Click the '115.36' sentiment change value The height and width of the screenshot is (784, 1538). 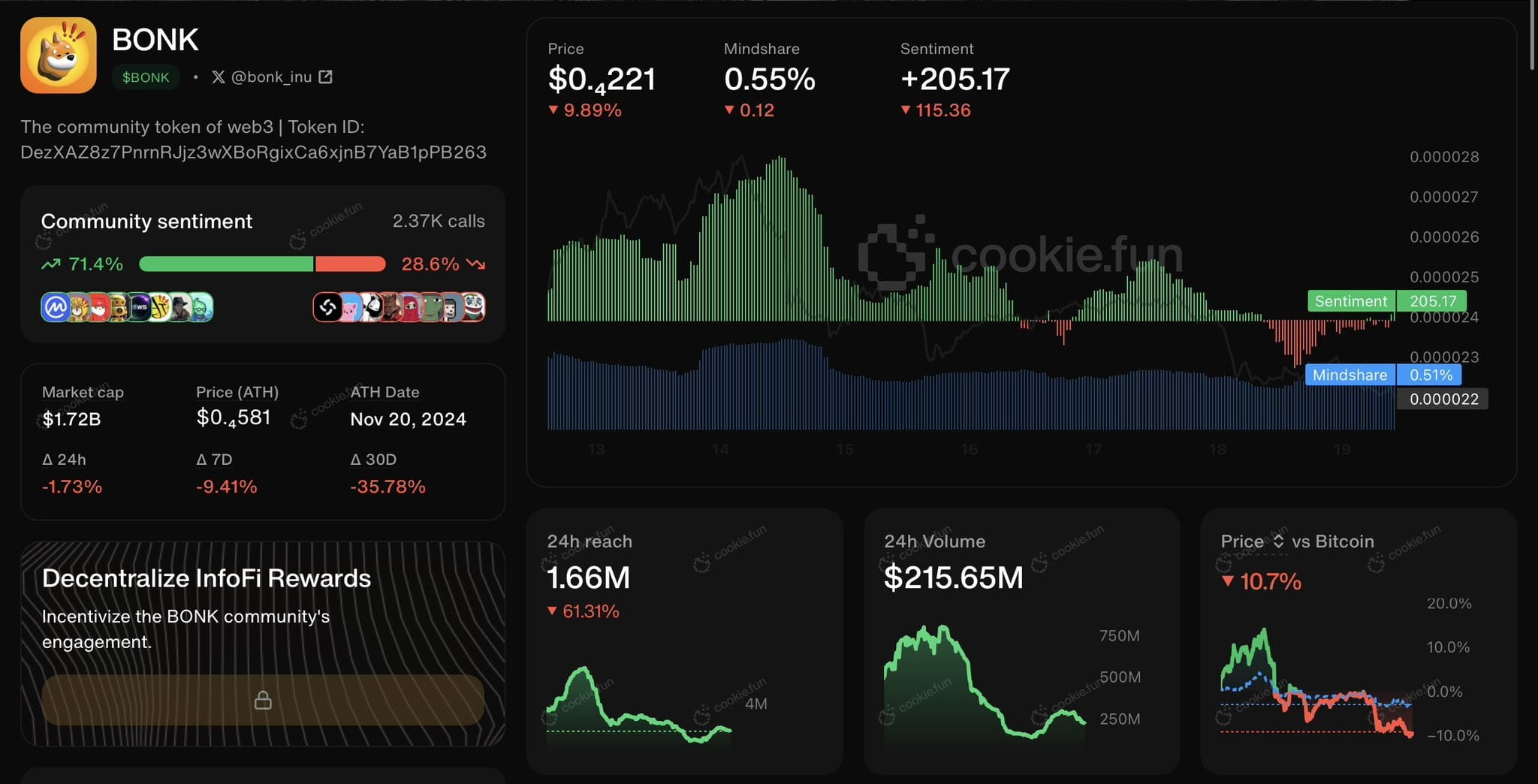pos(943,110)
